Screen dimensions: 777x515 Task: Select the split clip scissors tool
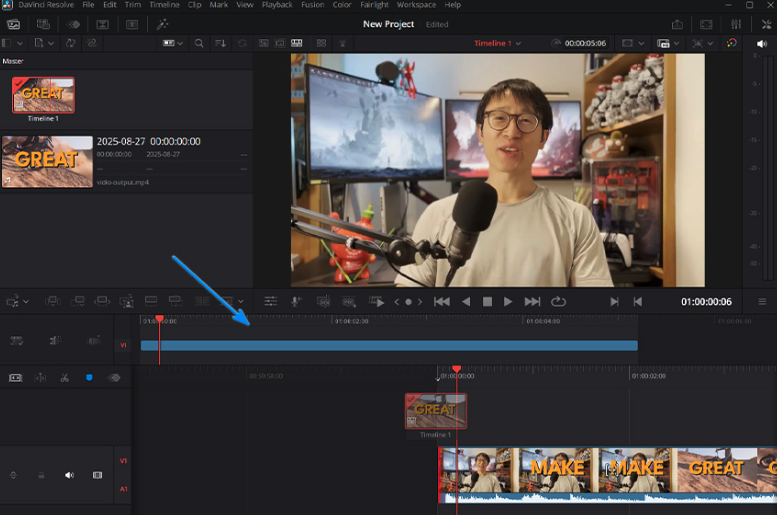[64, 378]
